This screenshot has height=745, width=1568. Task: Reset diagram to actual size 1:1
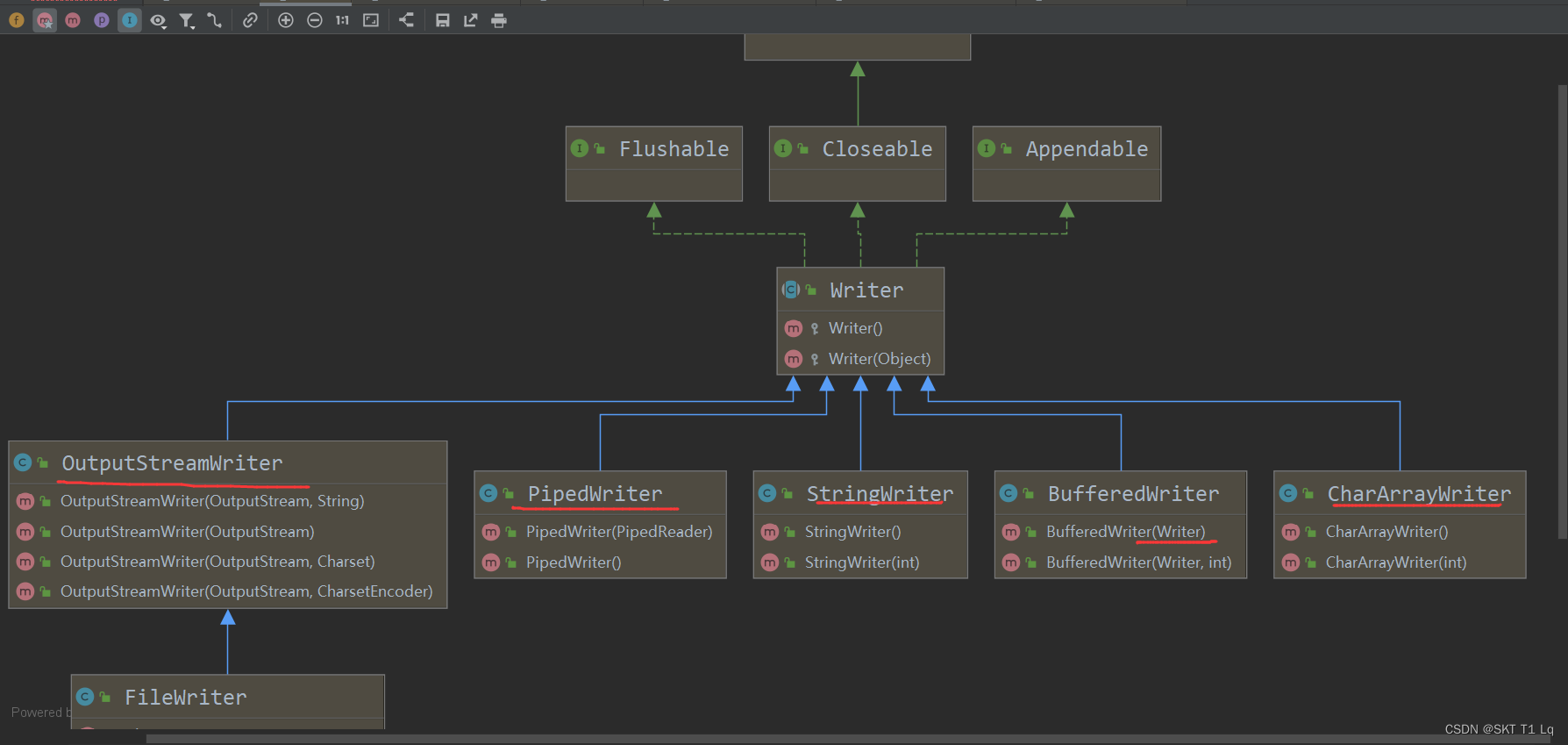[x=342, y=20]
